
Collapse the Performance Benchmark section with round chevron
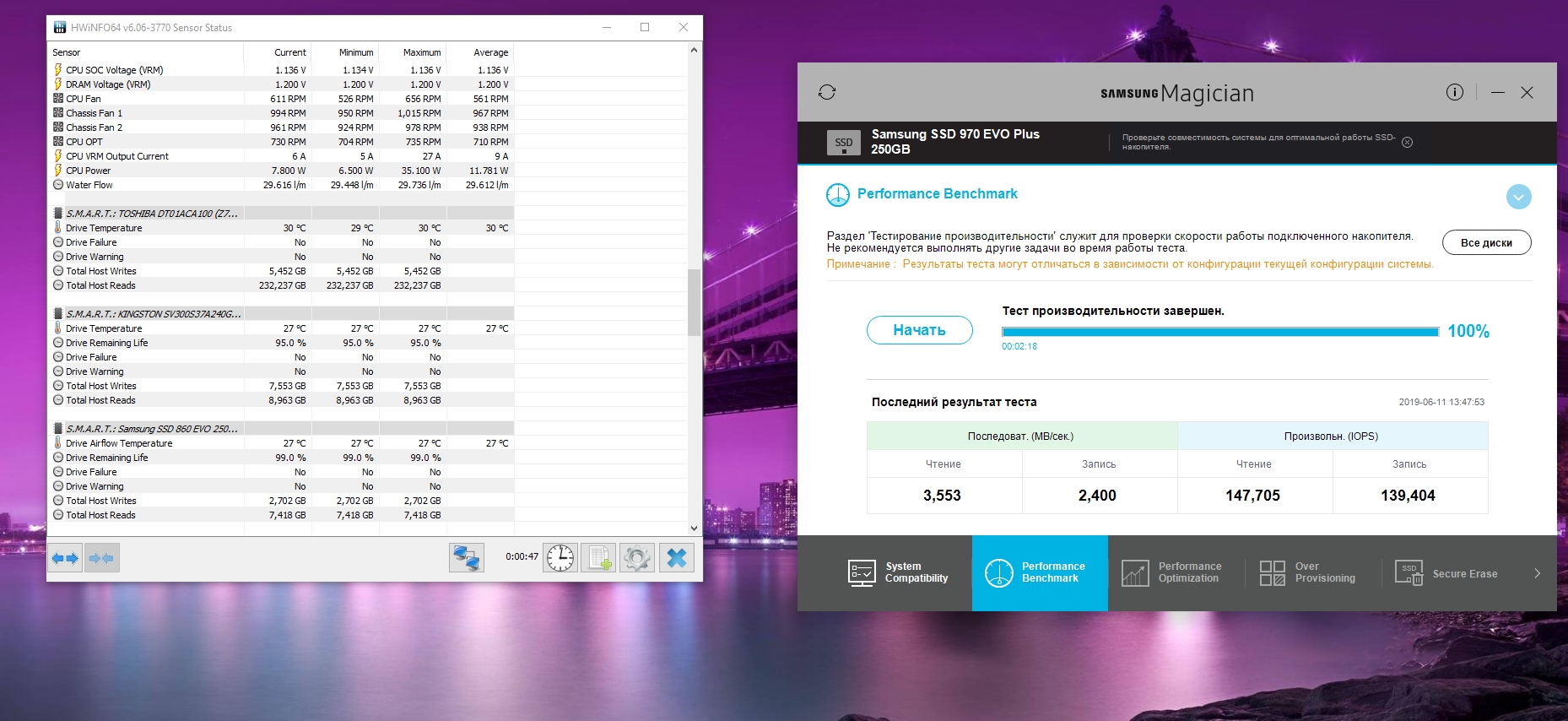coord(1519,197)
